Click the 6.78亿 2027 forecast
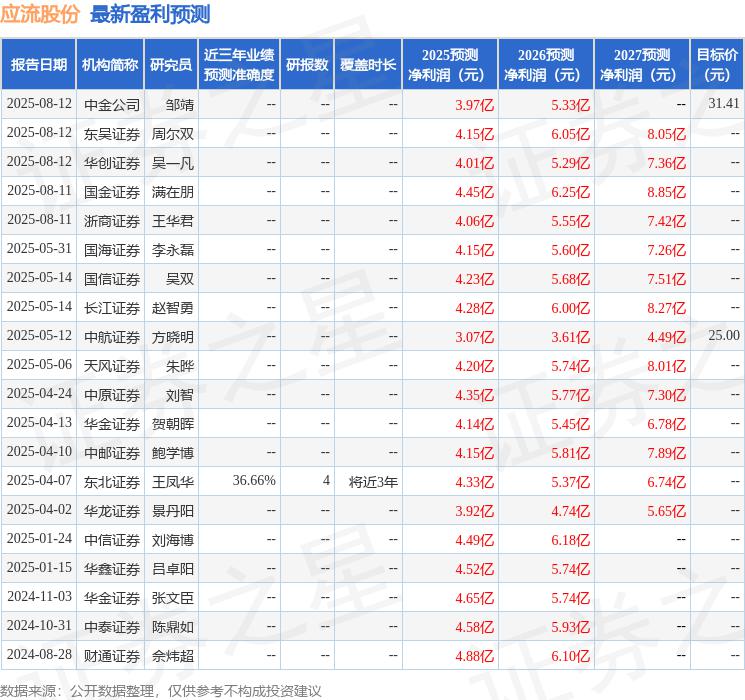This screenshot has width=745, height=700. pos(666,424)
